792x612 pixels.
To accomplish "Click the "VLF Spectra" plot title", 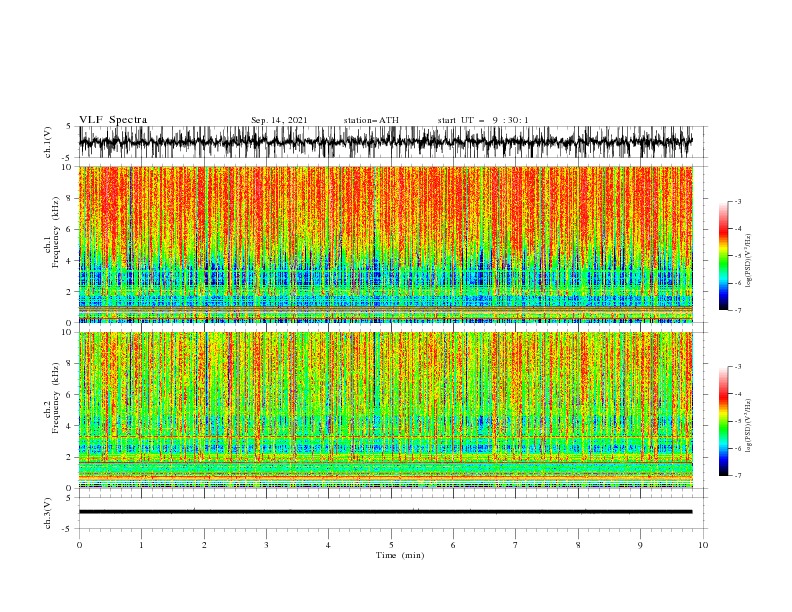I will point(113,120).
